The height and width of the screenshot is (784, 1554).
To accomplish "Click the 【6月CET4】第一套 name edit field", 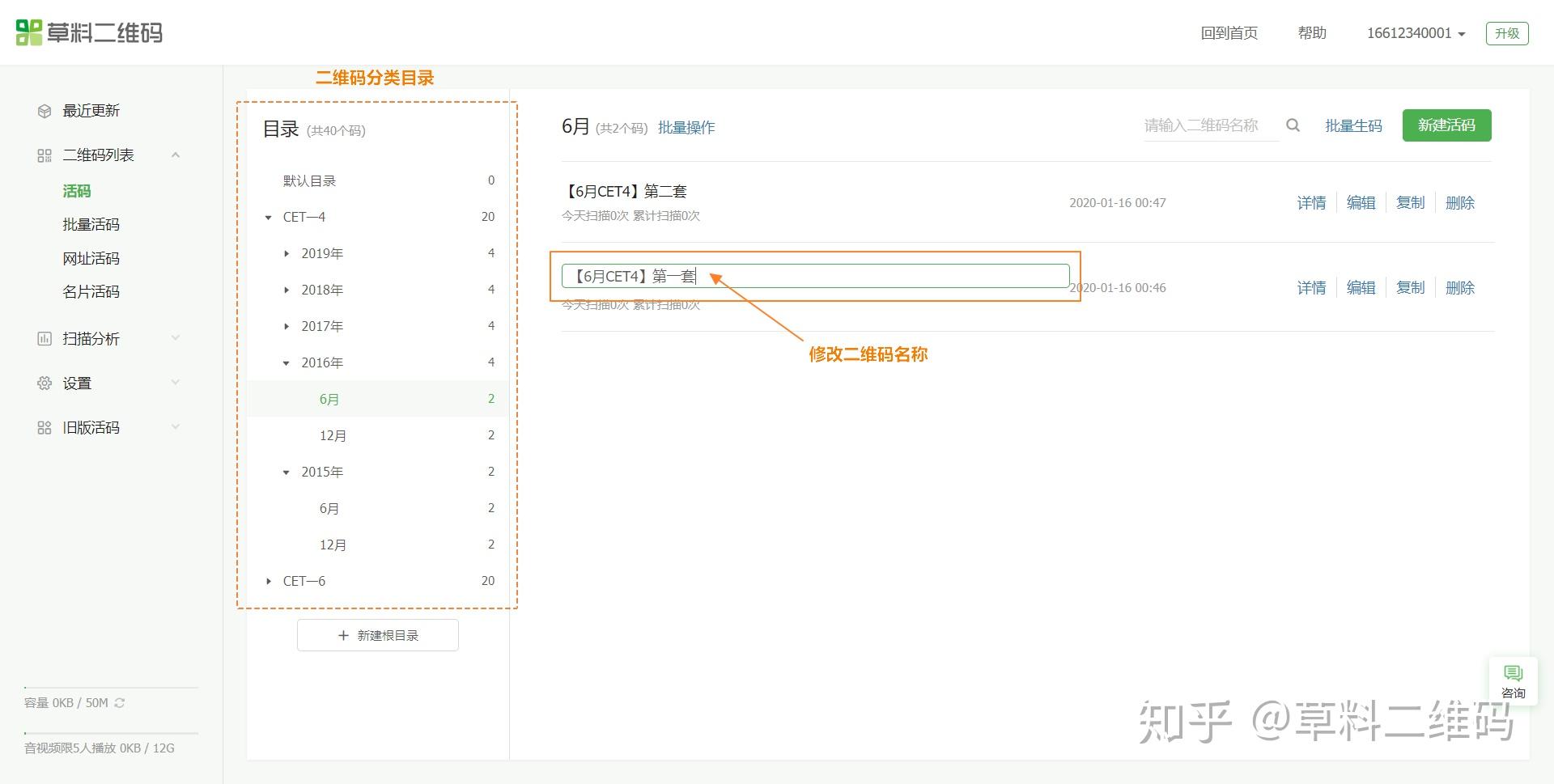I will pos(816,276).
